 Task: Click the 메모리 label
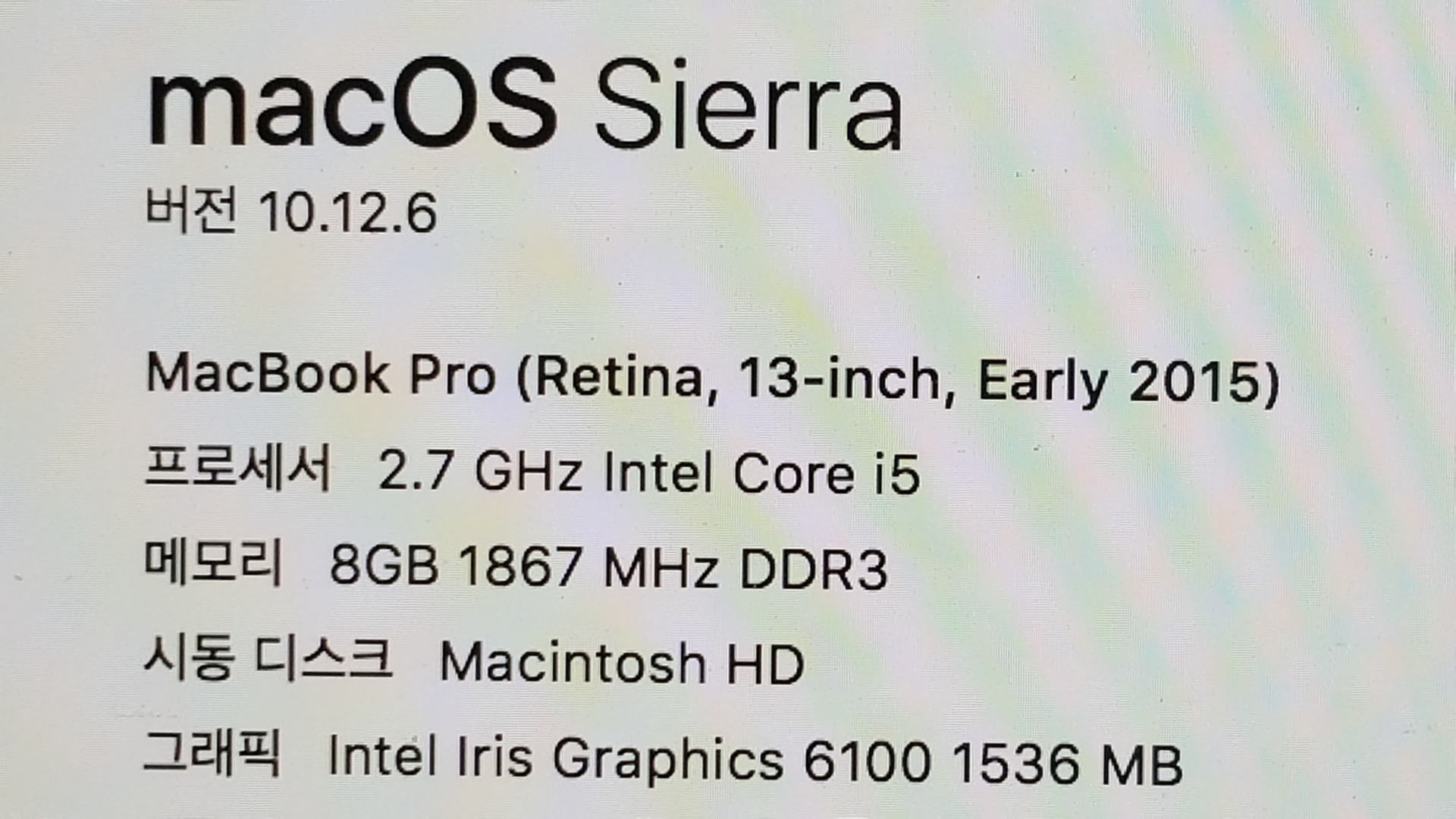213,563
